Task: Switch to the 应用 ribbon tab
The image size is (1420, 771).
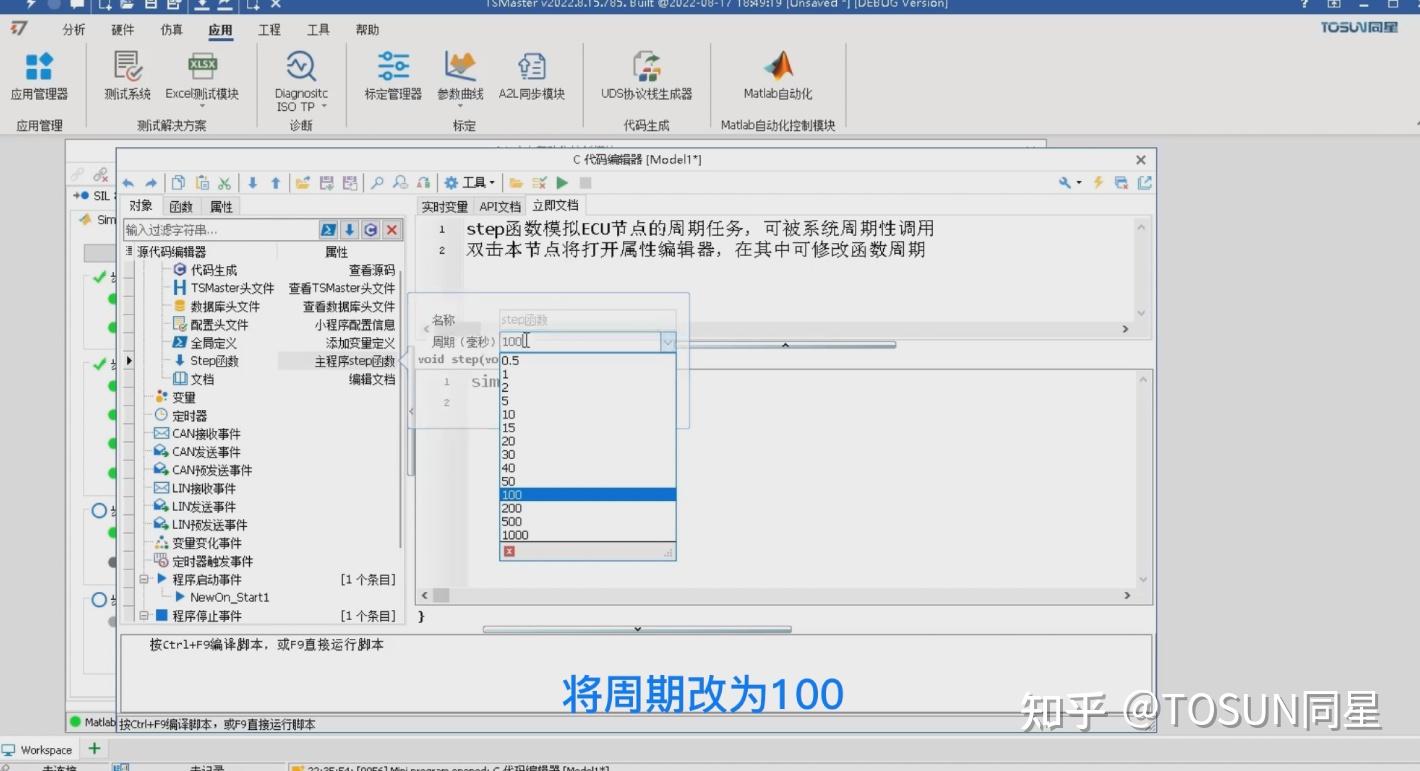Action: tap(220, 30)
